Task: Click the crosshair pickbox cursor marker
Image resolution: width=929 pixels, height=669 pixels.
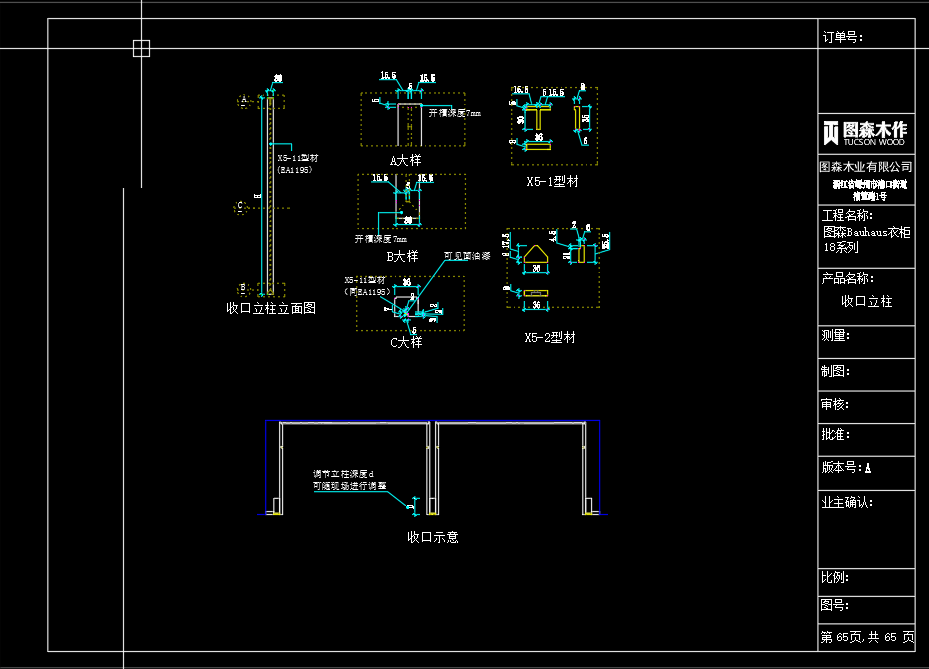Action: click(141, 48)
